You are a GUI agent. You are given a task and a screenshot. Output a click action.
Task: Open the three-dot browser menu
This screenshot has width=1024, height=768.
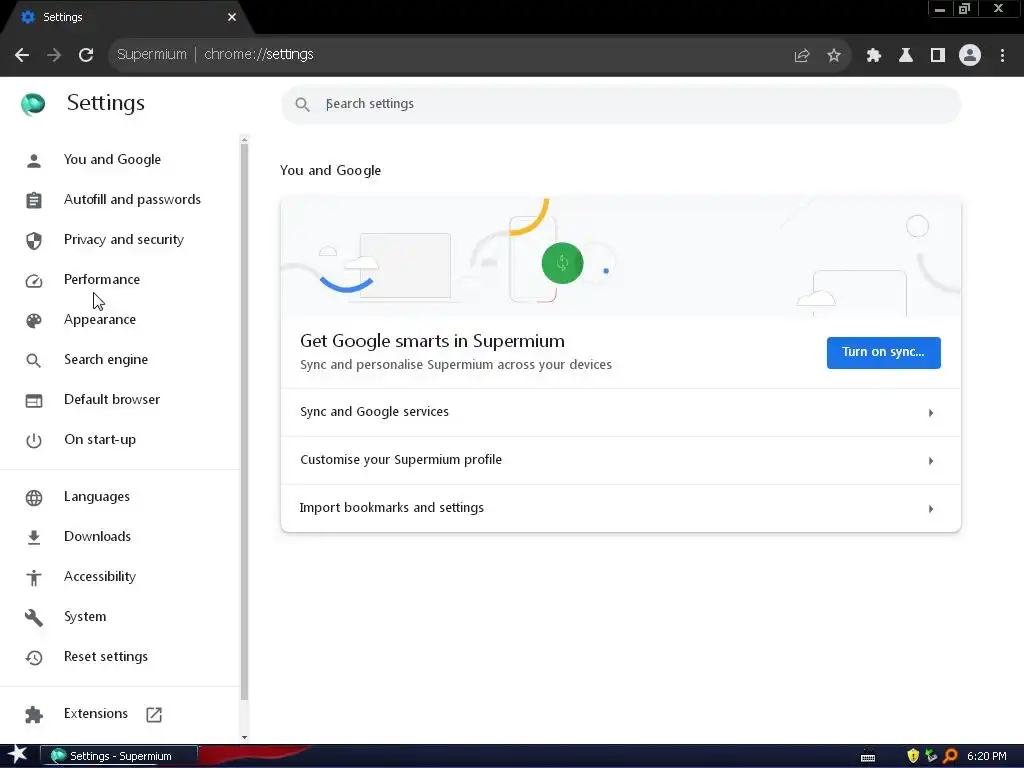(1002, 56)
